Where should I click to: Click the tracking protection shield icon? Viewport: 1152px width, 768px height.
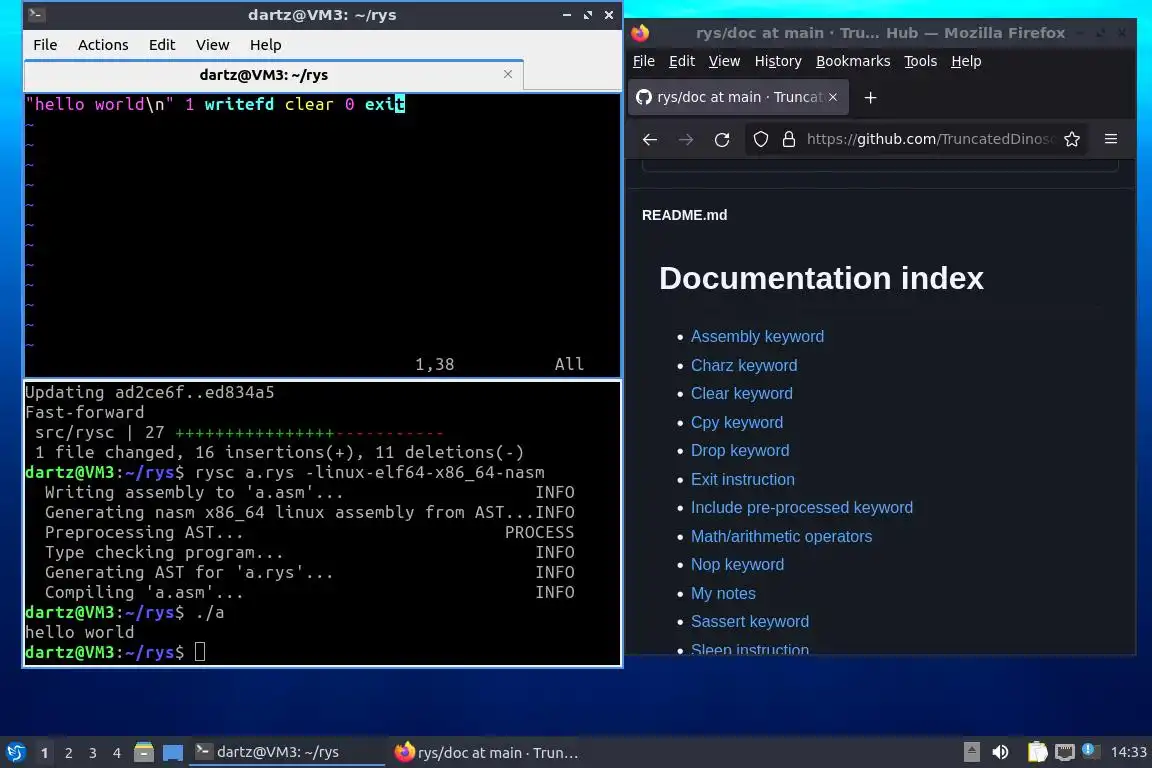[x=760, y=139]
